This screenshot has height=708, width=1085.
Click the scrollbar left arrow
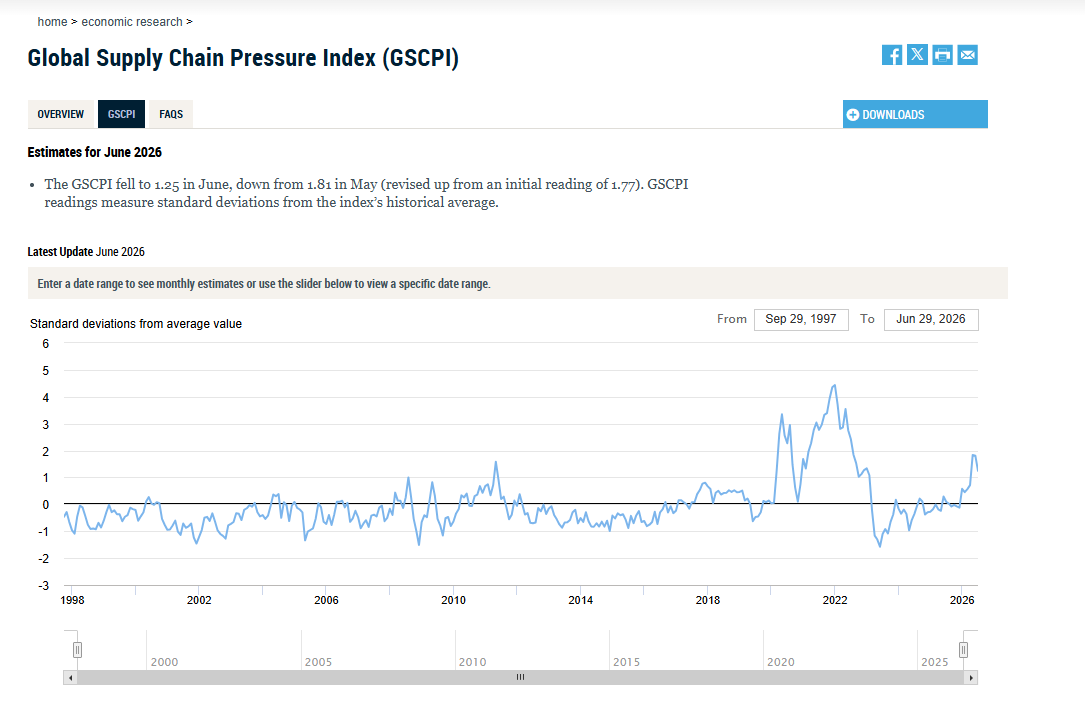pos(70,678)
